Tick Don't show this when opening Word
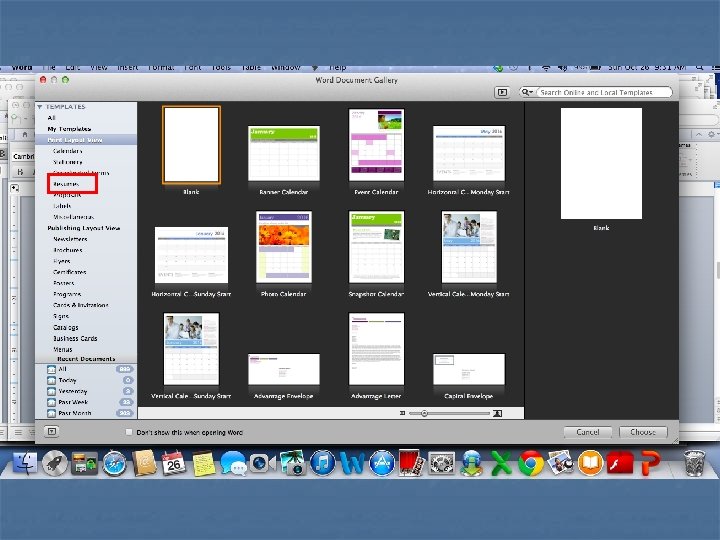 coord(129,432)
